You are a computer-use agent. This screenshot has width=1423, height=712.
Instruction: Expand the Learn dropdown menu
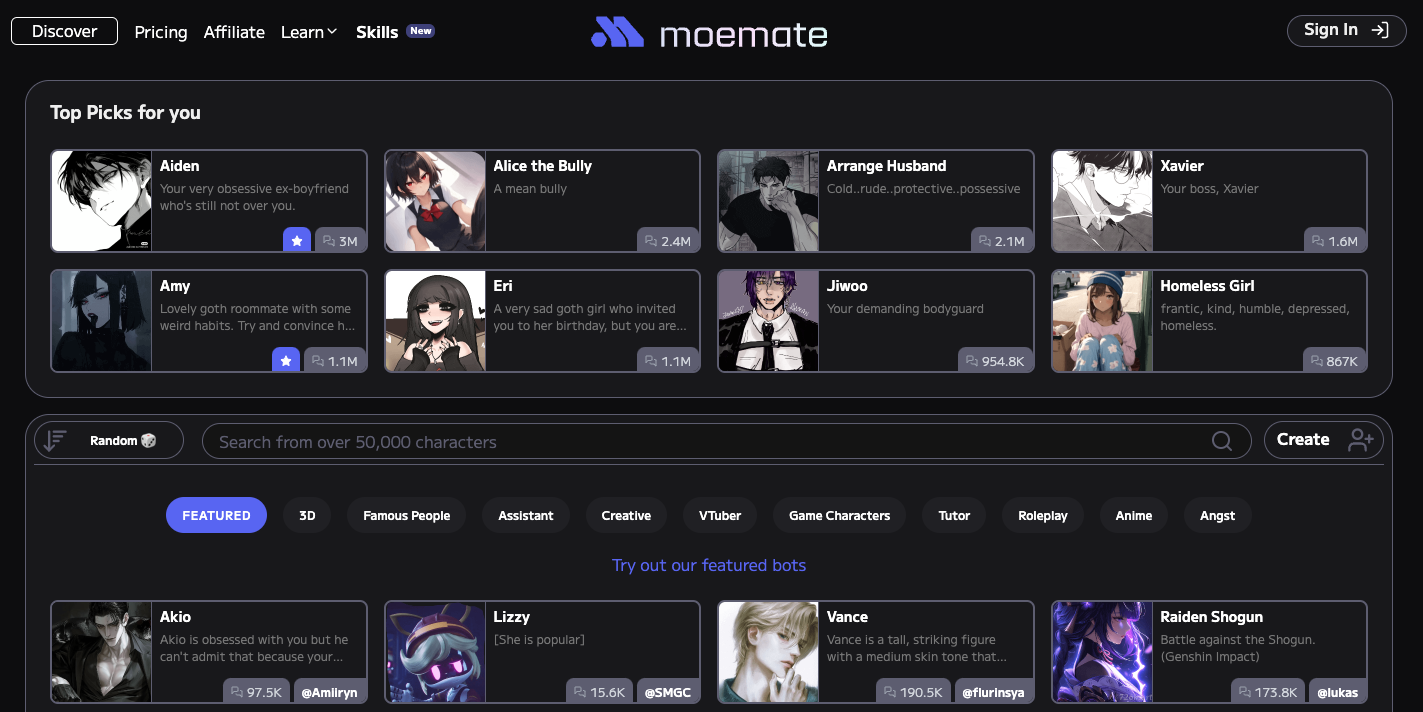309,31
